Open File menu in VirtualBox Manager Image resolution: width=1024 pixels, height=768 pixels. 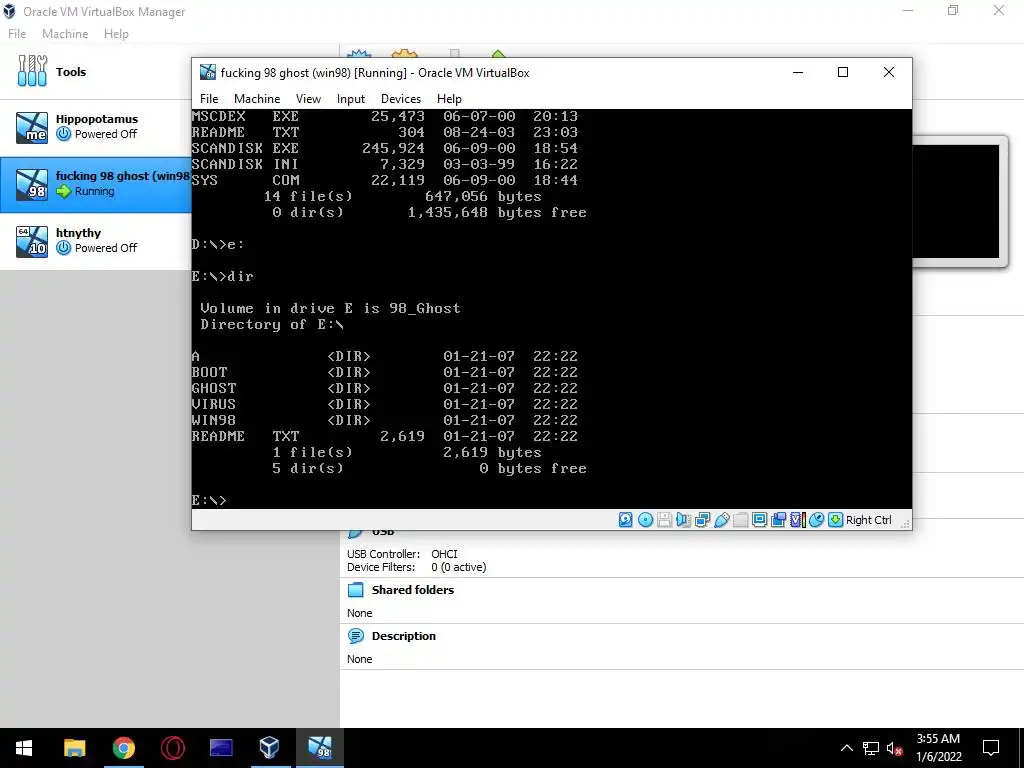click(17, 34)
